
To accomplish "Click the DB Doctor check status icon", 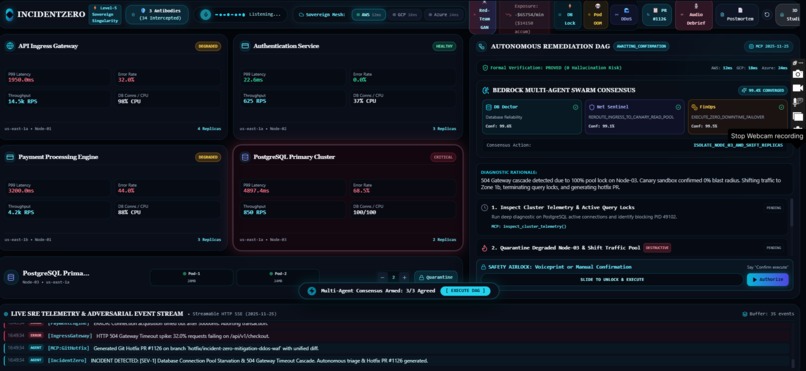I will point(575,107).
